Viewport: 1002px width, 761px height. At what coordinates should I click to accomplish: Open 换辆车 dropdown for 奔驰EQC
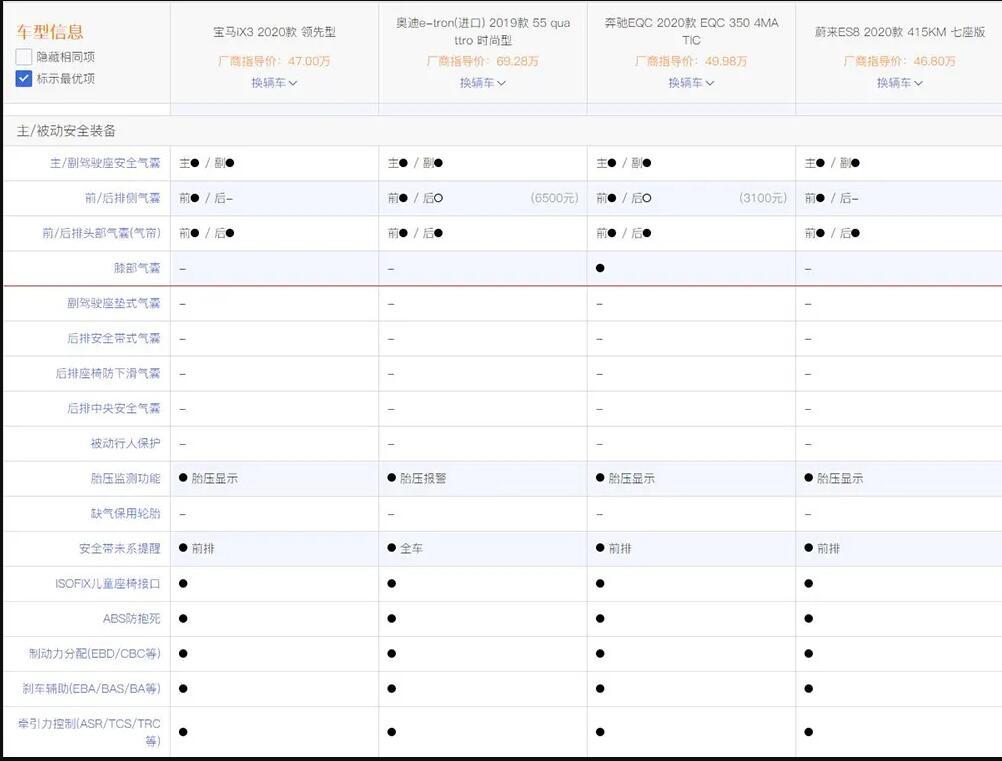click(691, 83)
